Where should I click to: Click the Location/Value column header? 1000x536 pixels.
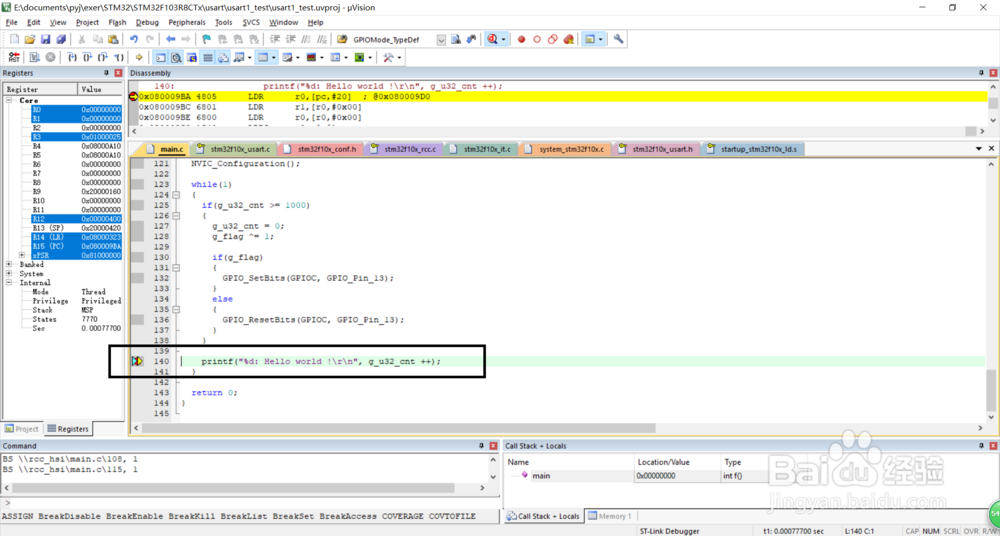[677, 461]
